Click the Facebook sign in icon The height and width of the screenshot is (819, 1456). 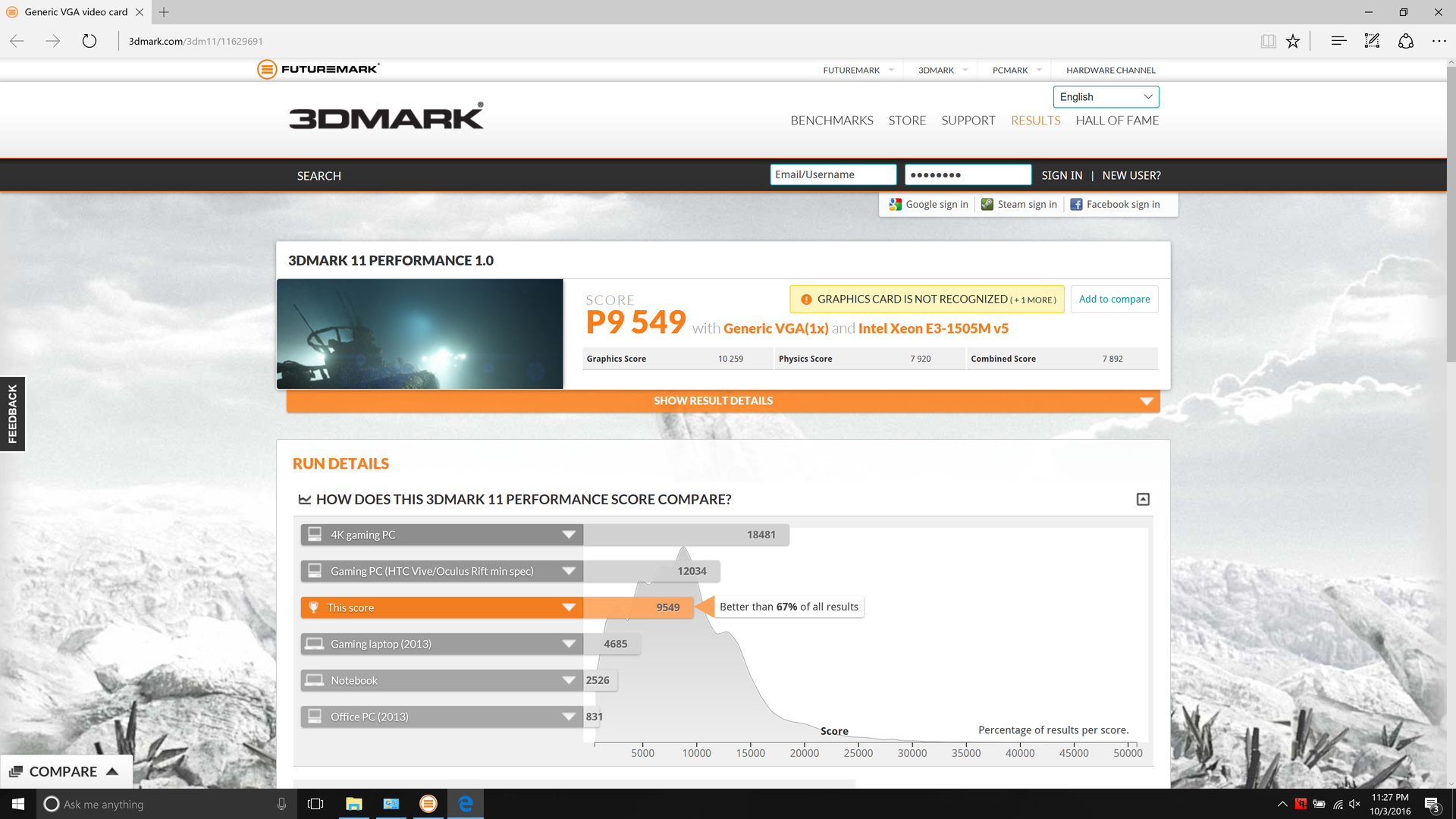pos(1076,205)
